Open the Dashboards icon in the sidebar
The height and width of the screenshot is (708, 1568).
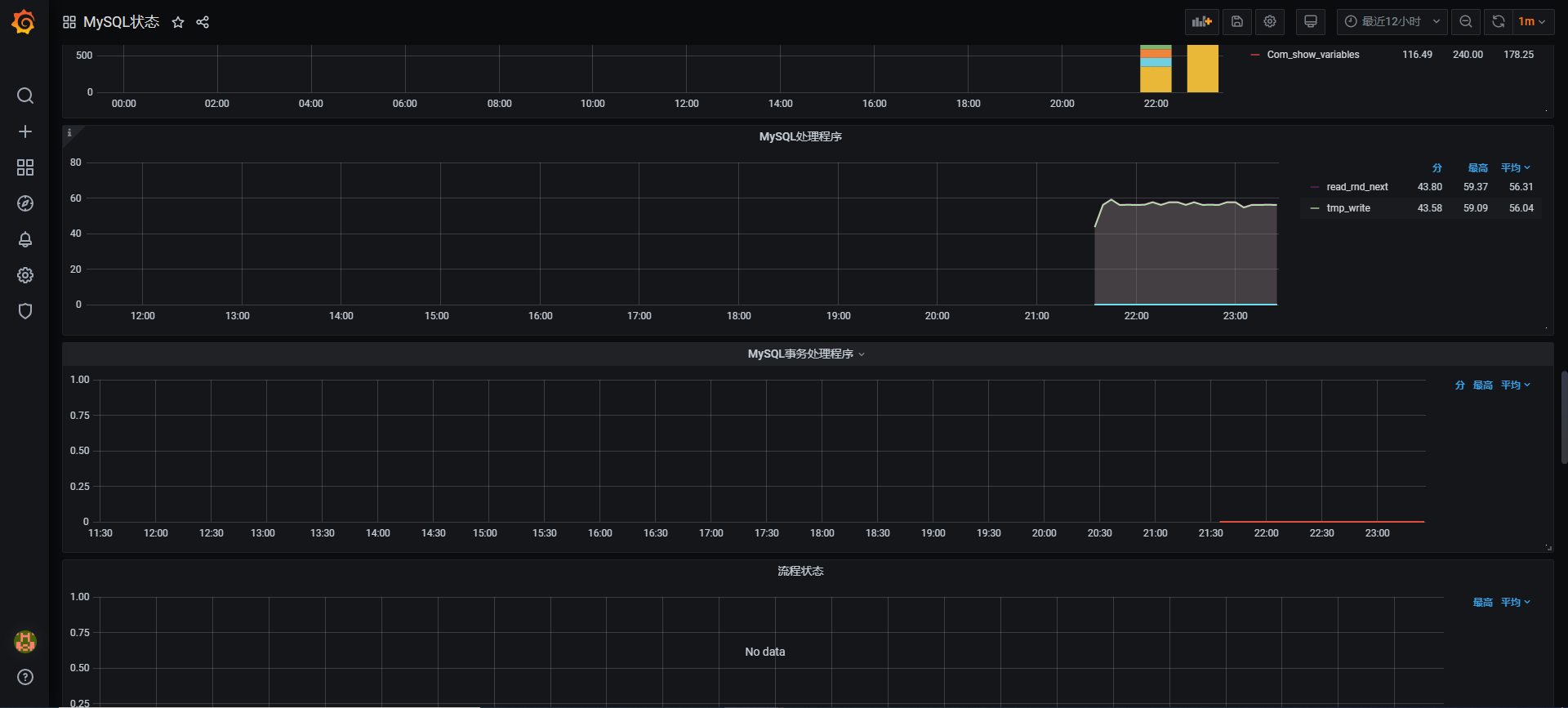tap(25, 167)
